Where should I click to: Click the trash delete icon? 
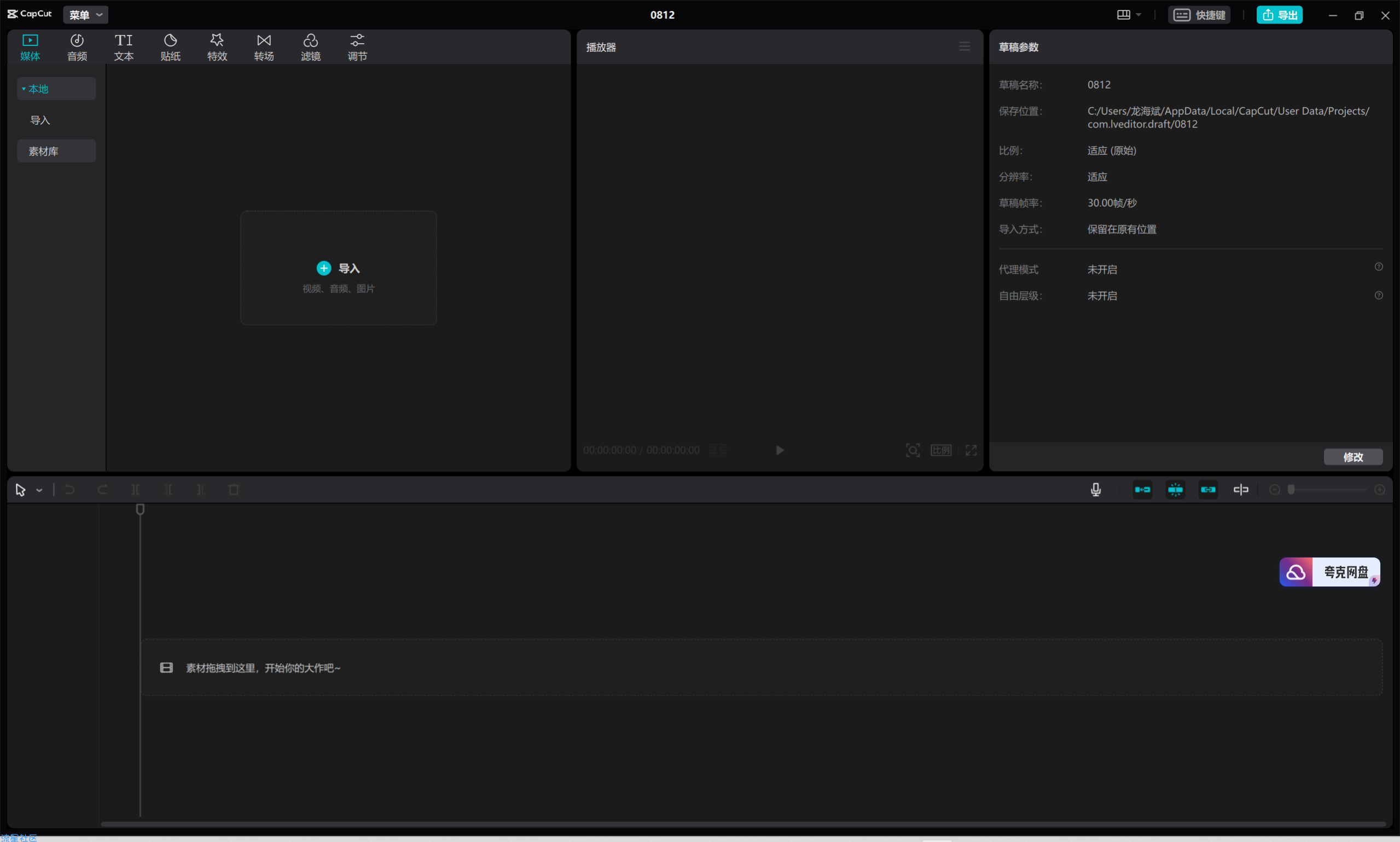[234, 489]
